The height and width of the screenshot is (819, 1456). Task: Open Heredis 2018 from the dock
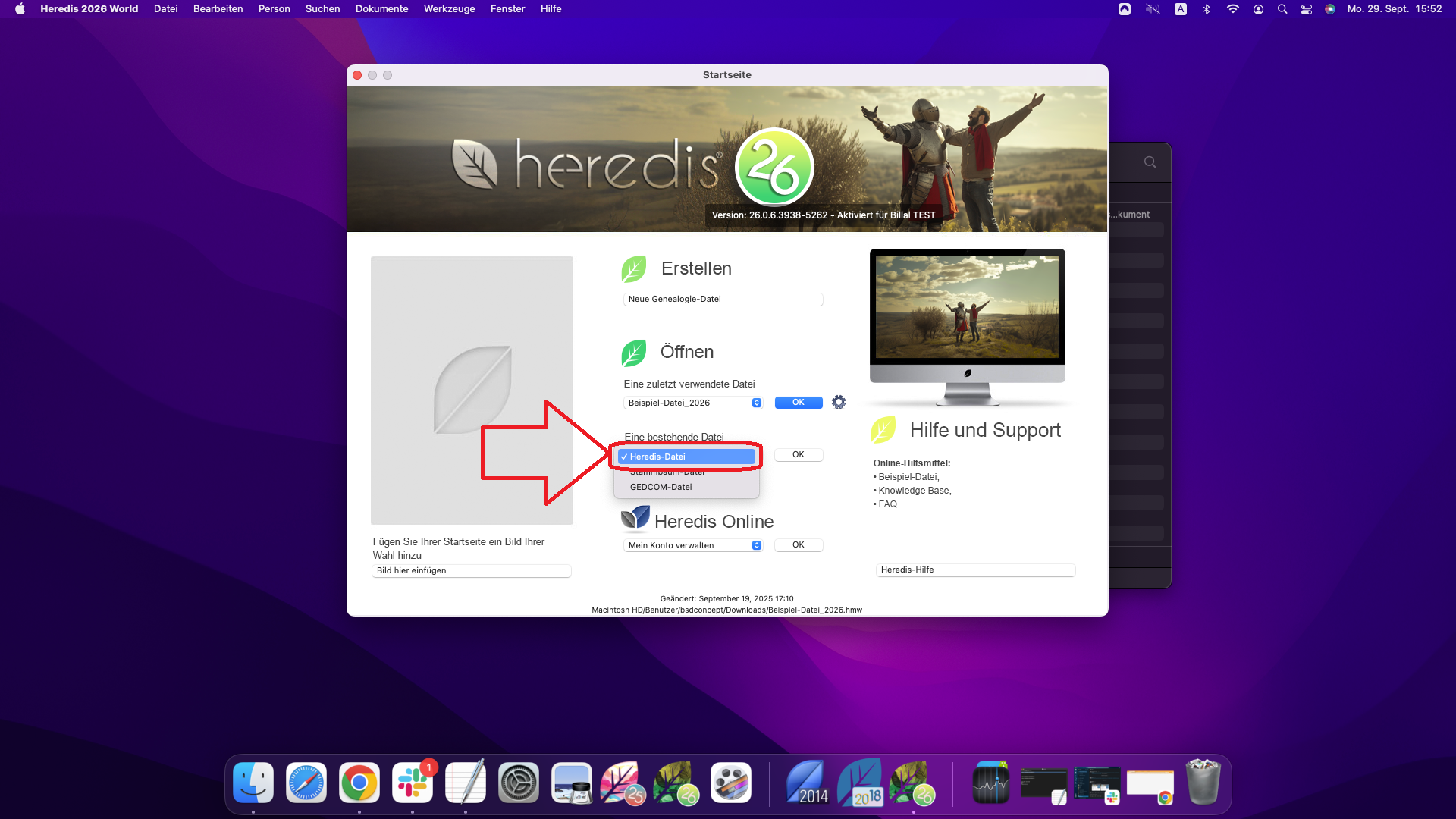[860, 783]
